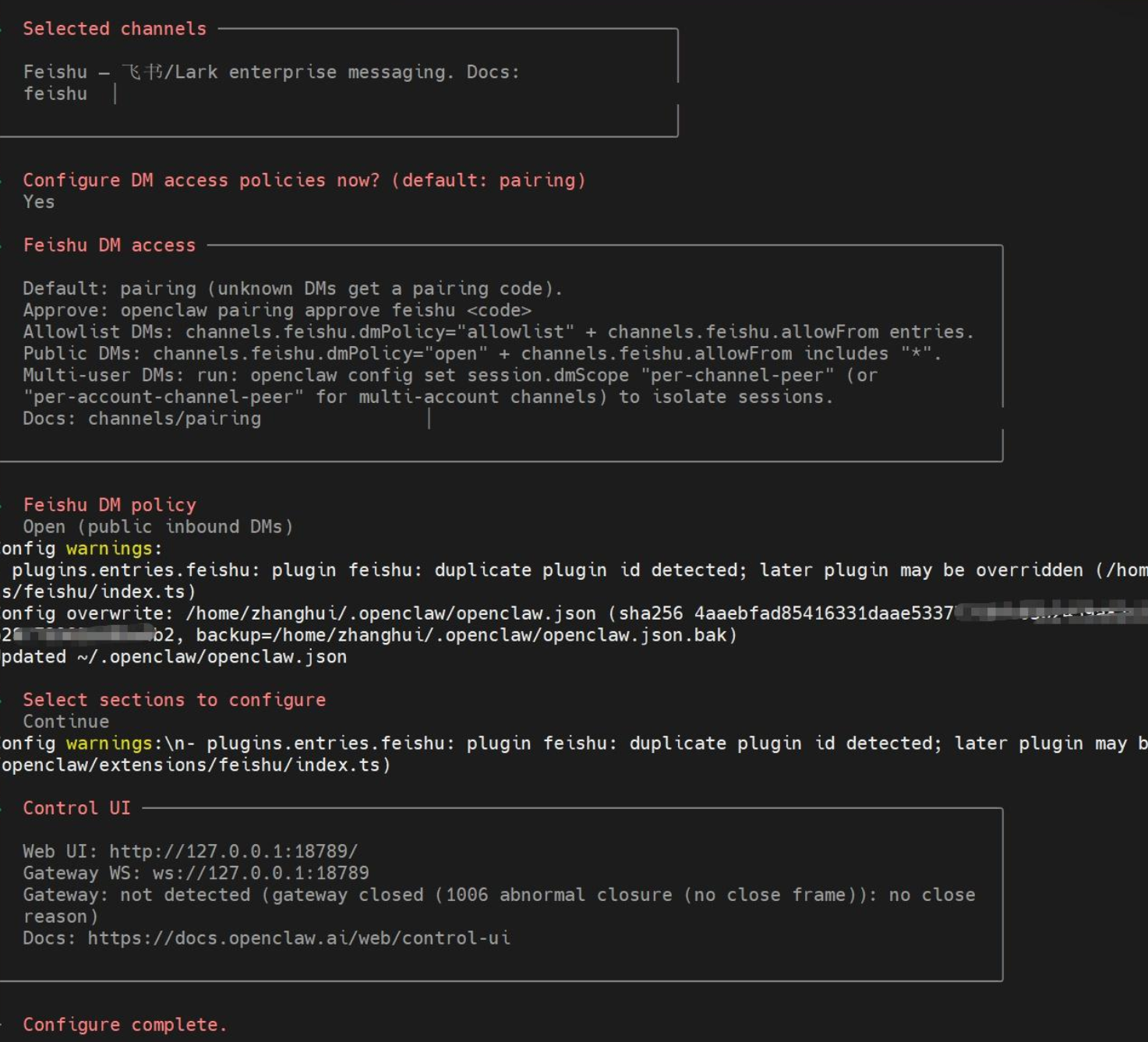Click the 'Yes' answer under the DM prompt

point(38,202)
